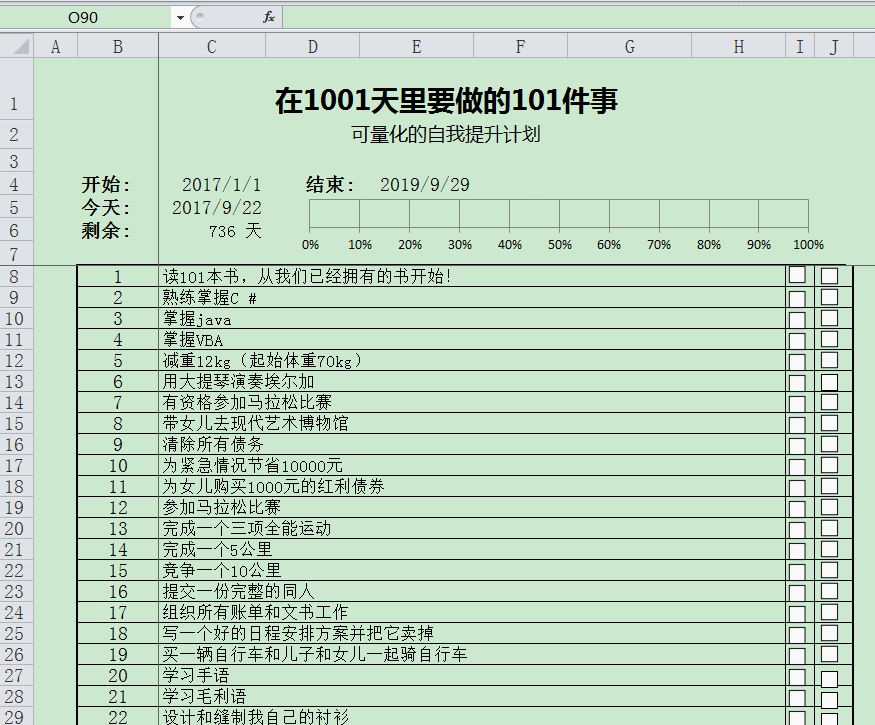The height and width of the screenshot is (725, 875).
Task: Select column J header
Action: point(834,46)
